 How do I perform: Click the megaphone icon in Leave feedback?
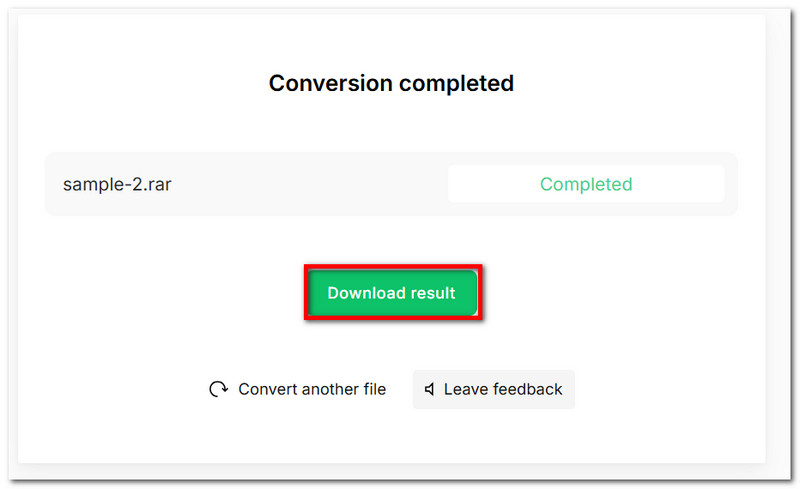tap(430, 389)
